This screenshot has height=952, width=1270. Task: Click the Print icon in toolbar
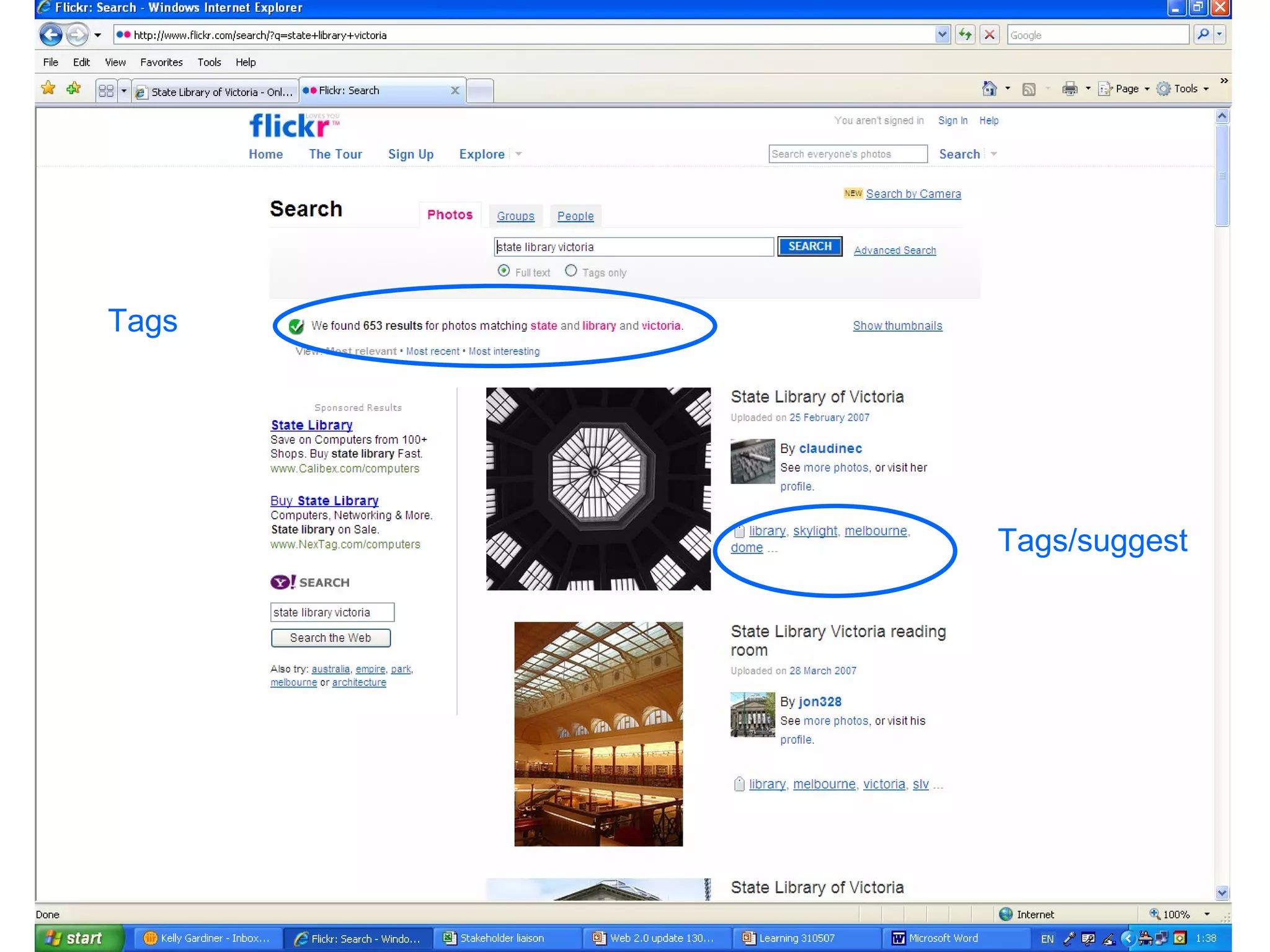pos(1070,89)
